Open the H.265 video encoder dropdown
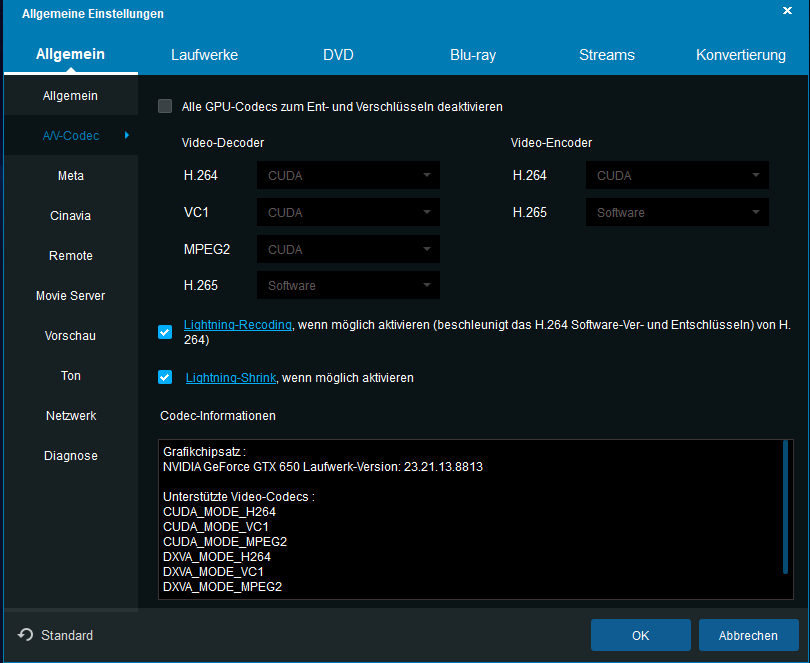This screenshot has width=810, height=663. pyautogui.click(x=677, y=213)
